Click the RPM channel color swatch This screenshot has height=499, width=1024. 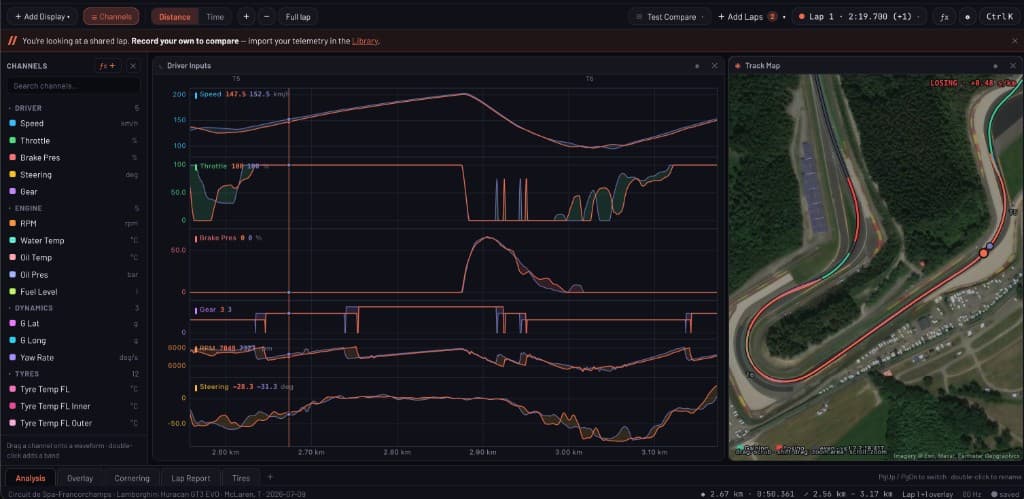tap(12, 223)
